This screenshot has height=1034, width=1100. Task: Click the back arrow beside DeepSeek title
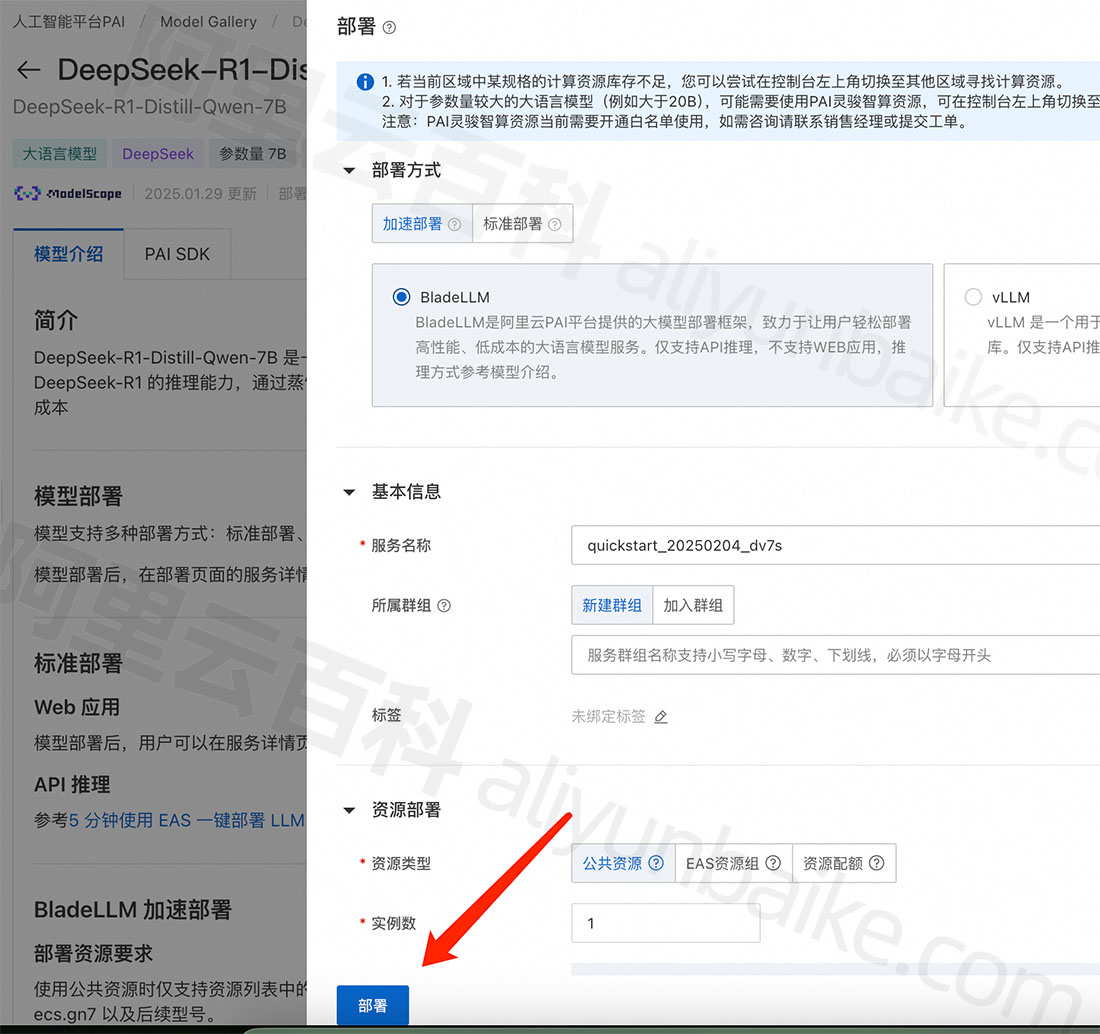coord(29,70)
